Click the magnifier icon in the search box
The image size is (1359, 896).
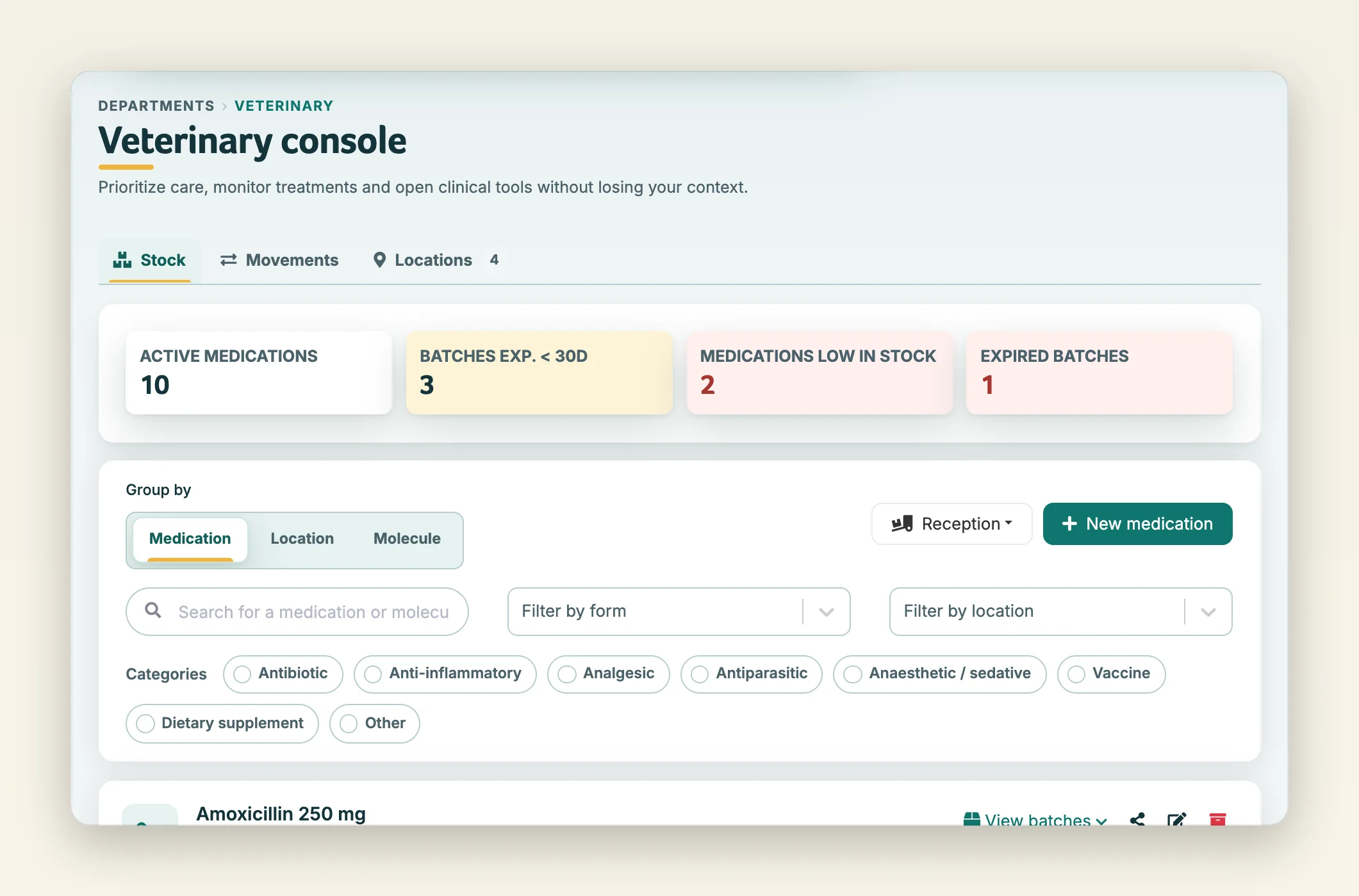pyautogui.click(x=152, y=610)
